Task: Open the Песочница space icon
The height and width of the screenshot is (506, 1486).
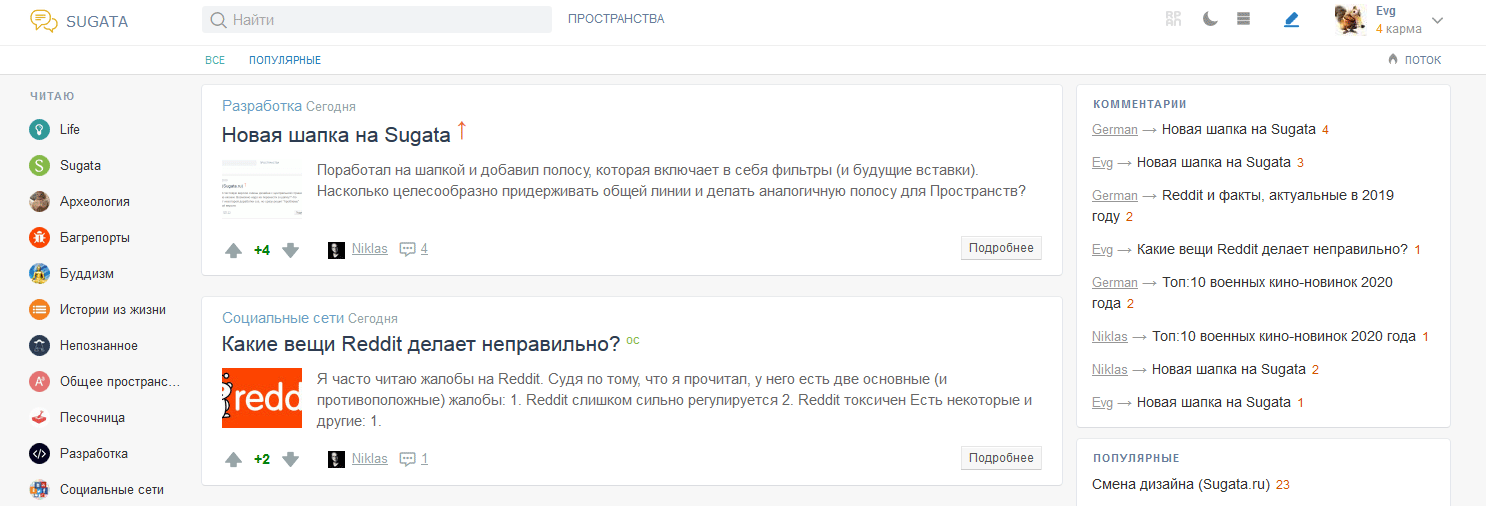Action: click(x=39, y=417)
